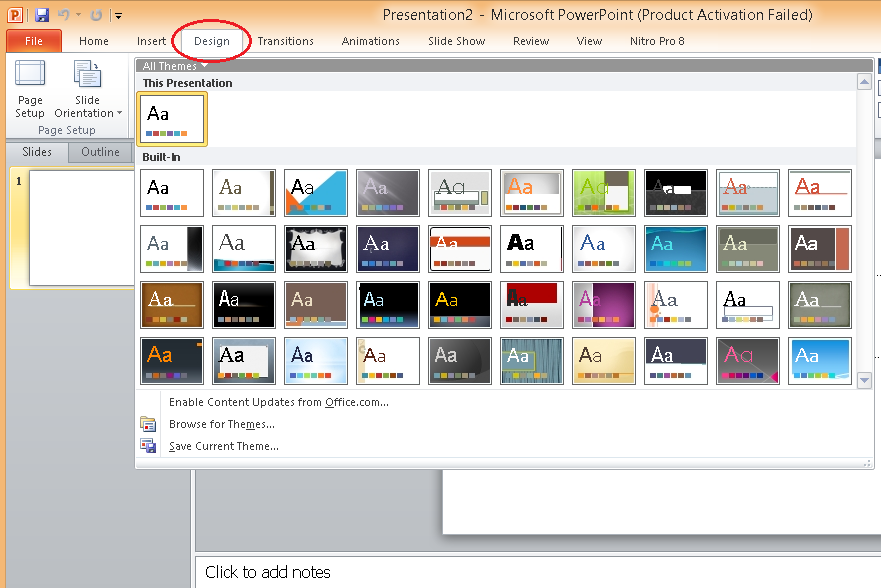The image size is (881, 588).
Task: Apply the solid black theme with orange Aa
Action: [x=460, y=305]
